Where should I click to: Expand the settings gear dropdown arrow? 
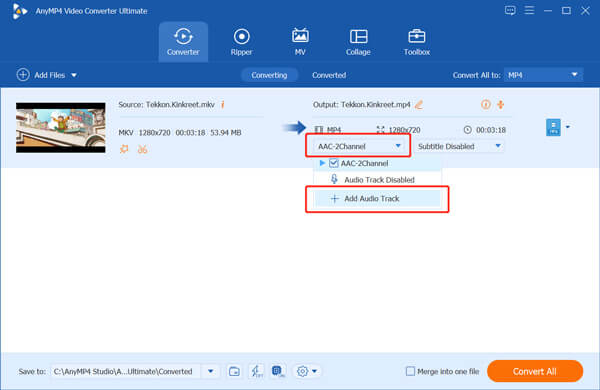[x=314, y=371]
